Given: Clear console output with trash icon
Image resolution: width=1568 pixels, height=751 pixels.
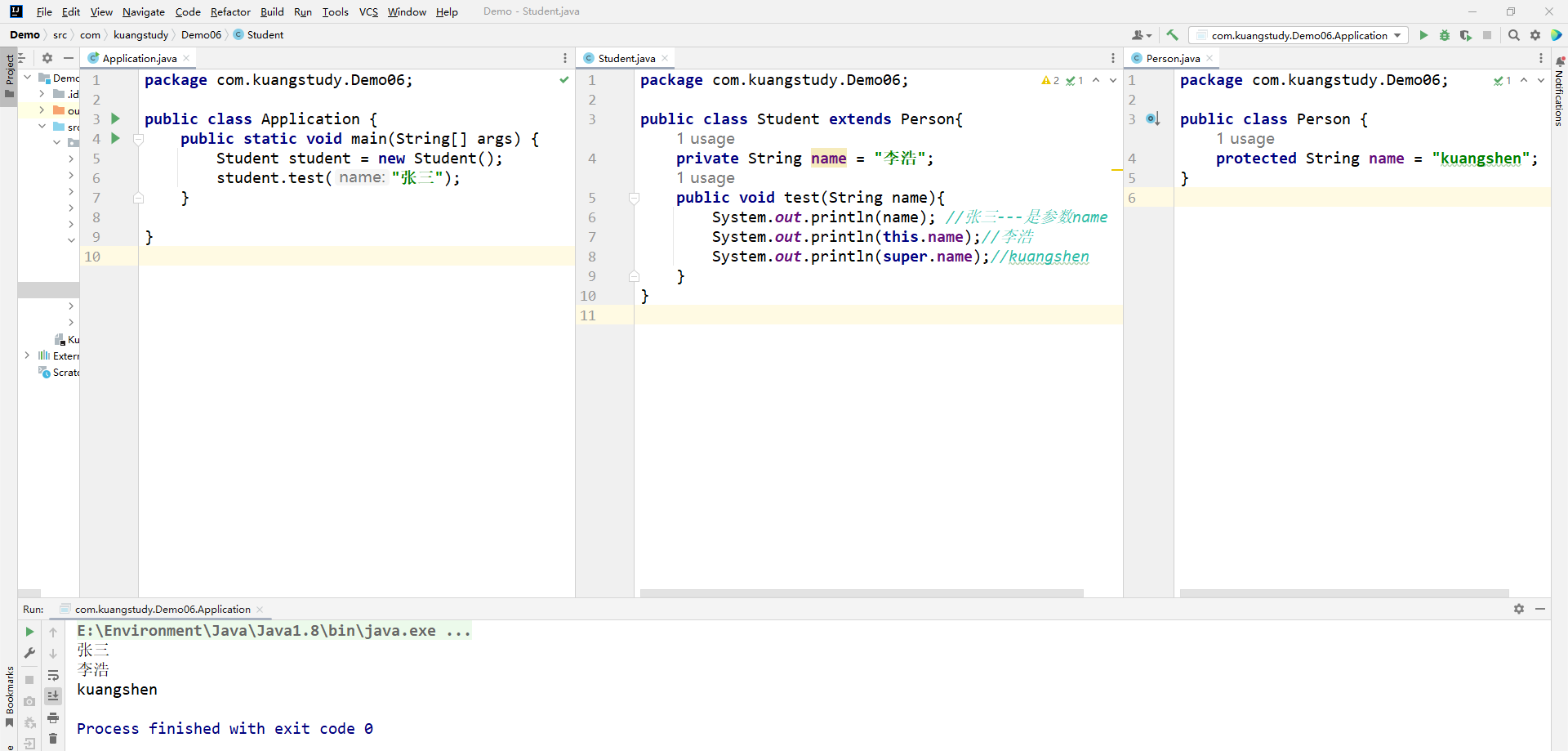Looking at the screenshot, I should click(53, 739).
